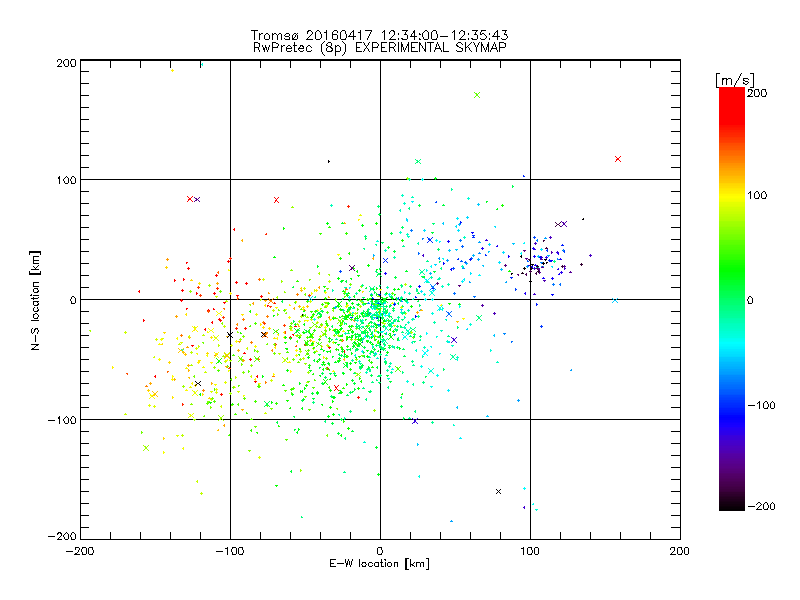800x600 pixels.
Task: Click the cyan X marker on the zero line at right
Action: coord(615,301)
